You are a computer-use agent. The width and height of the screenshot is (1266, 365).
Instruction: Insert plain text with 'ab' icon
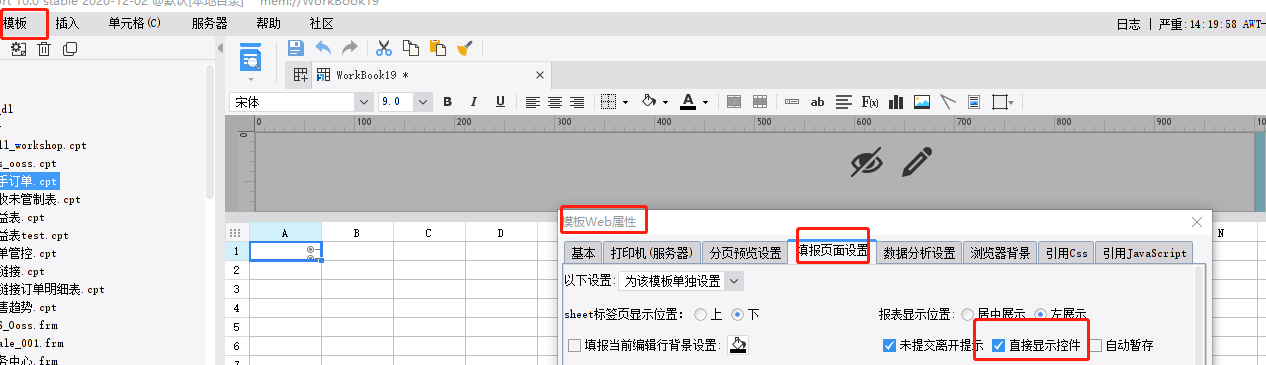pos(818,102)
